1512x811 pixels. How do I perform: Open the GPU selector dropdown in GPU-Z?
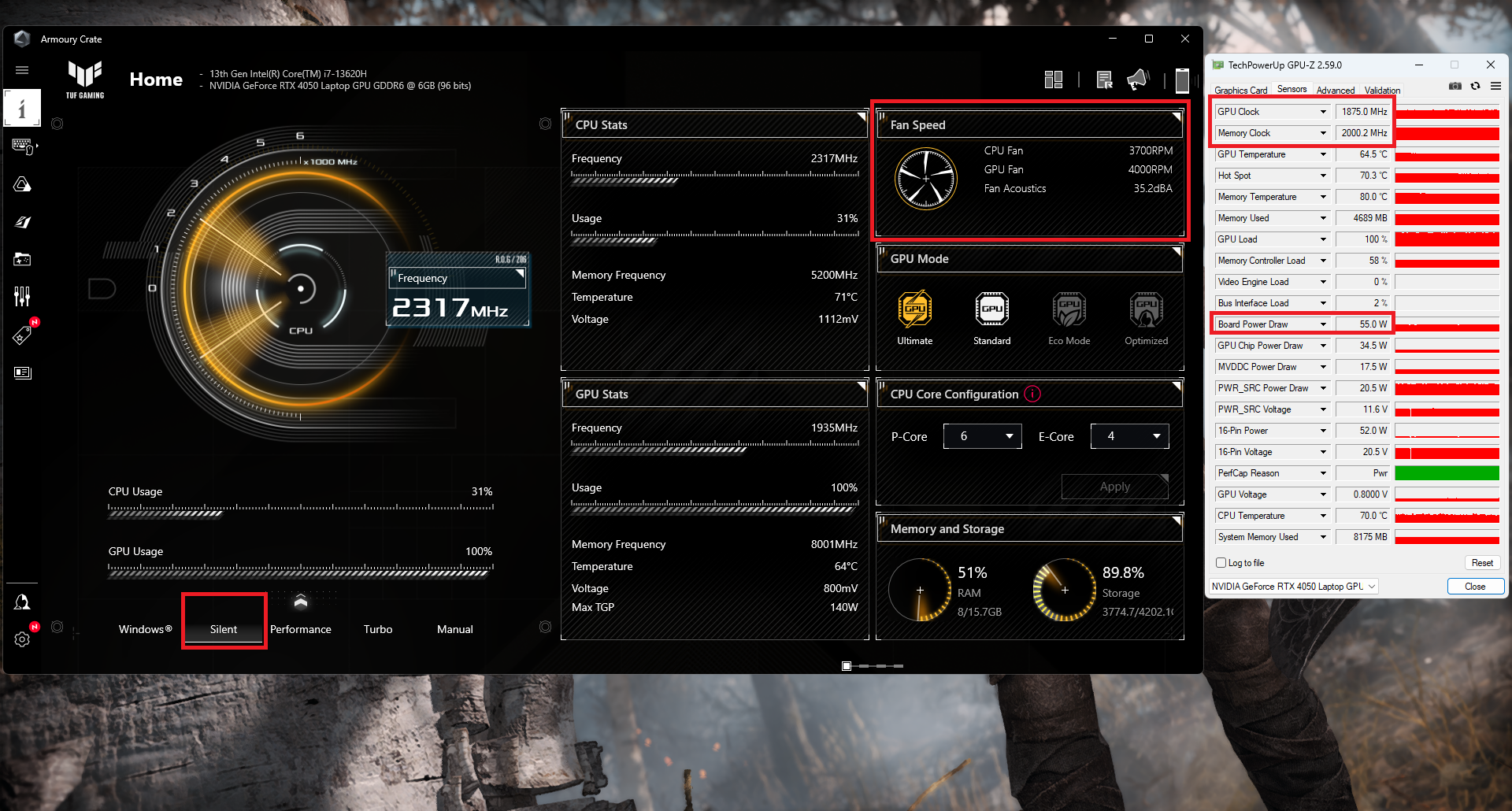[1294, 587]
